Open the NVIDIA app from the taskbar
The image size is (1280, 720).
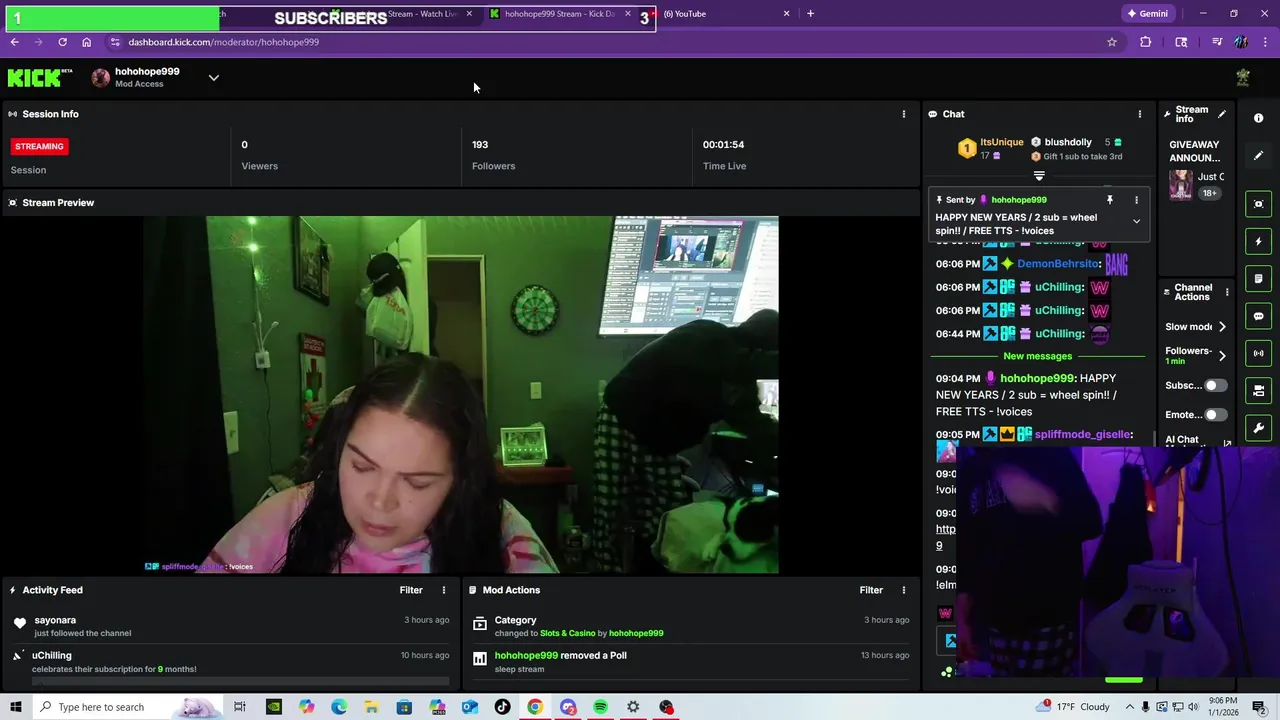273,707
